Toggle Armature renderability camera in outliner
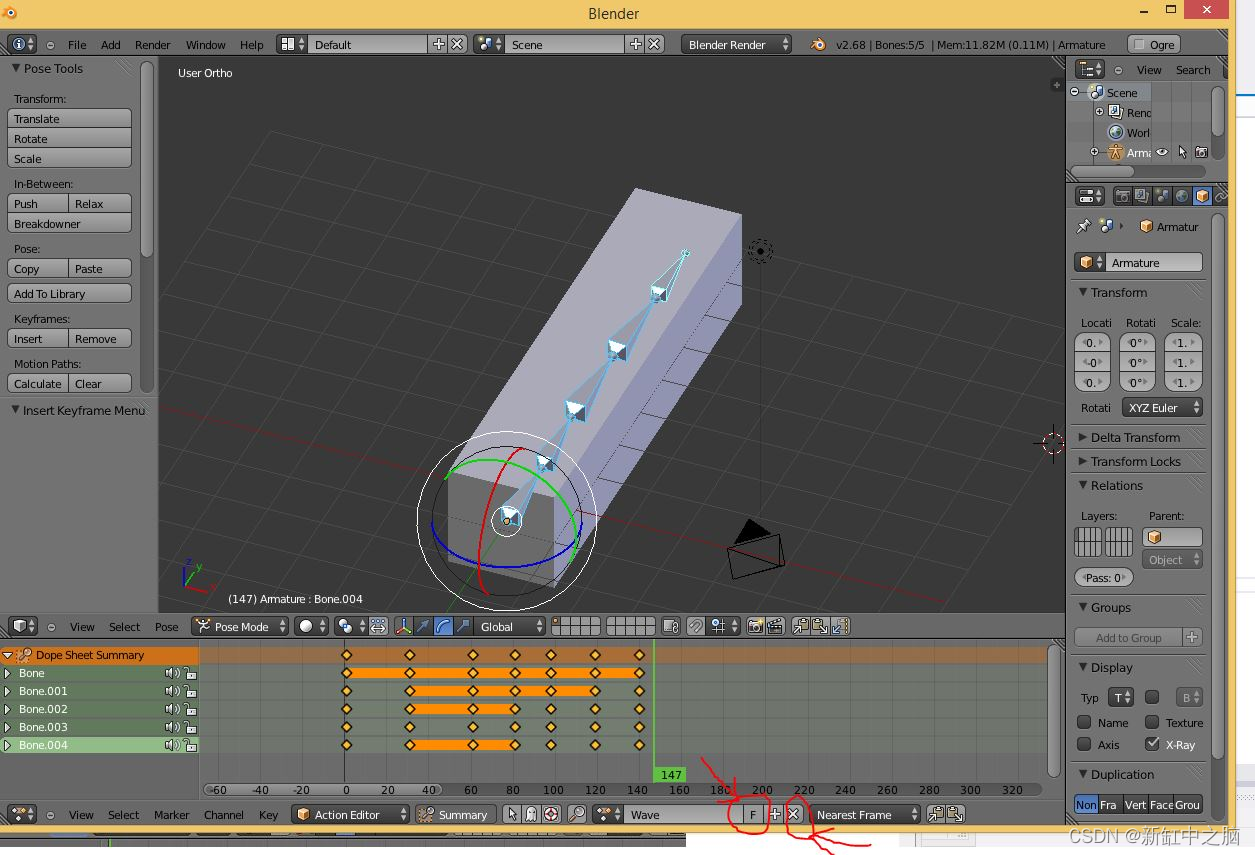 [1201, 152]
